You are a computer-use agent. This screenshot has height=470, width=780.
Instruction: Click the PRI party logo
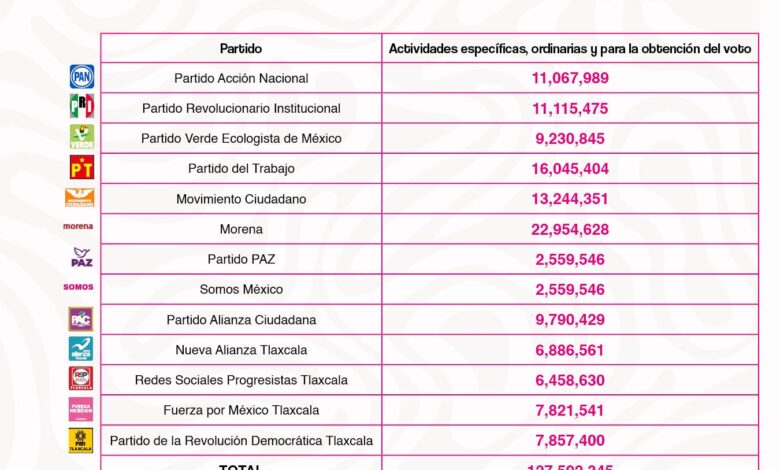[x=82, y=106]
